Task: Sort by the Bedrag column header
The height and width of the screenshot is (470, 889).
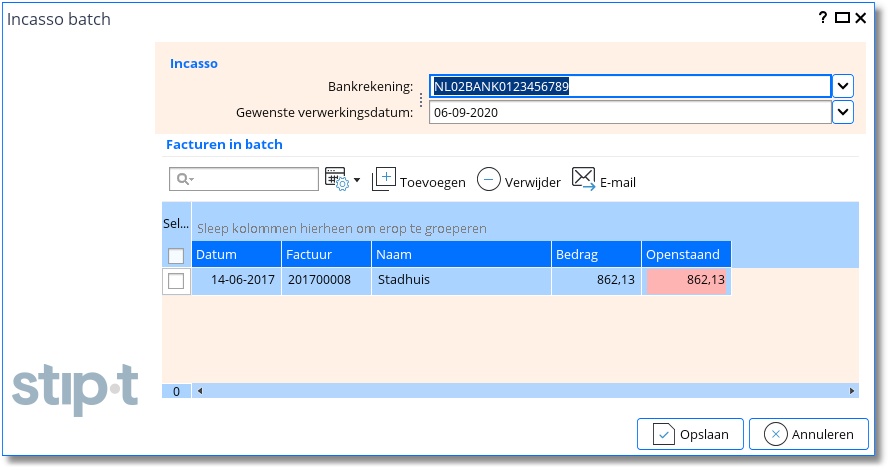Action: click(595, 255)
